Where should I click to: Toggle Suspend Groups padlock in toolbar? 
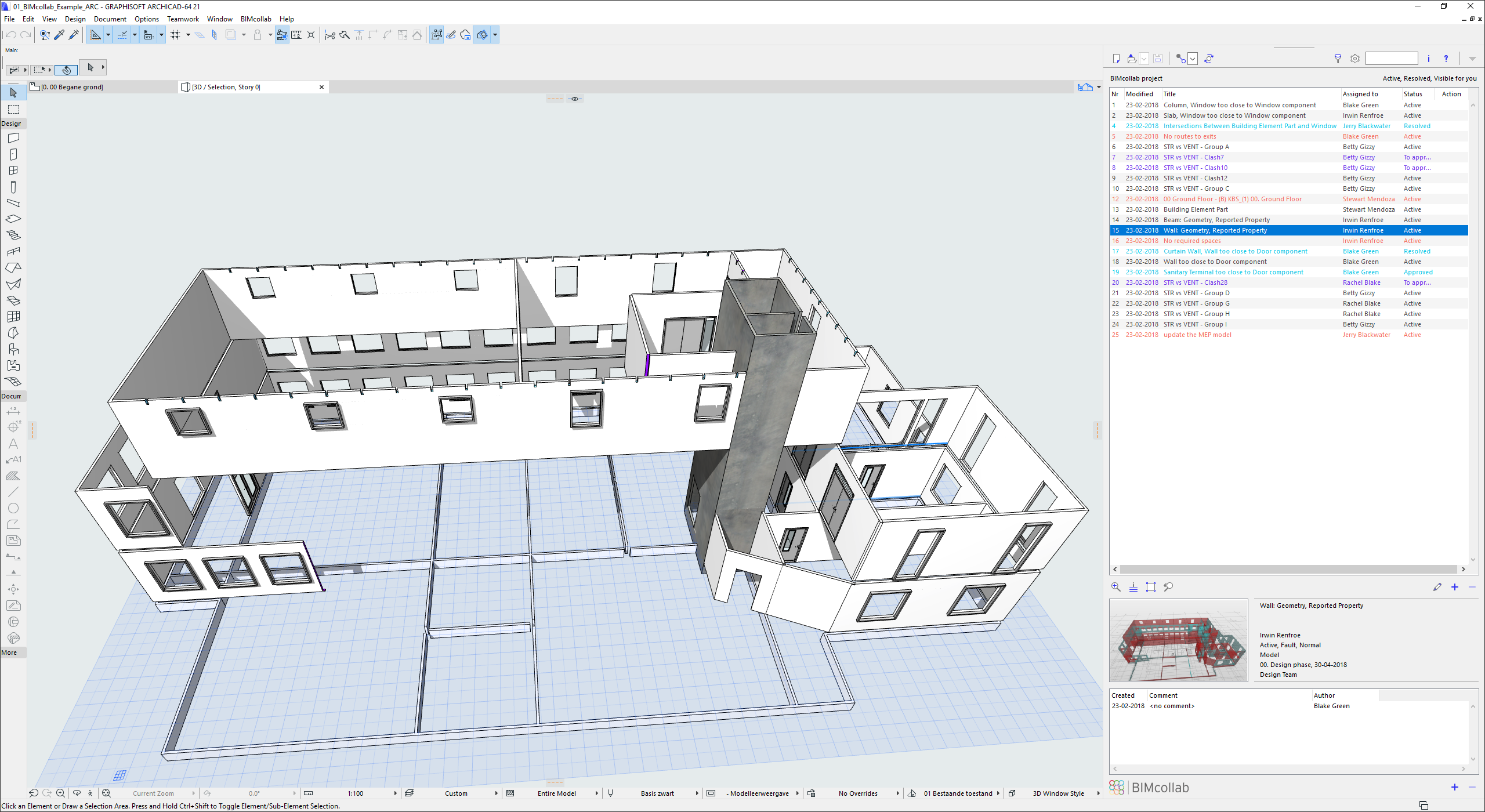point(259,35)
